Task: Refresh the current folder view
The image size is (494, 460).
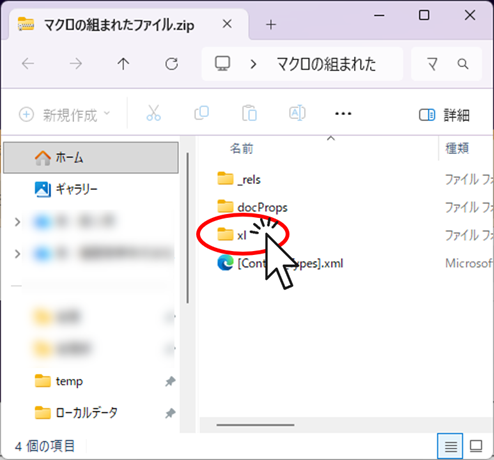Action: coord(172,63)
